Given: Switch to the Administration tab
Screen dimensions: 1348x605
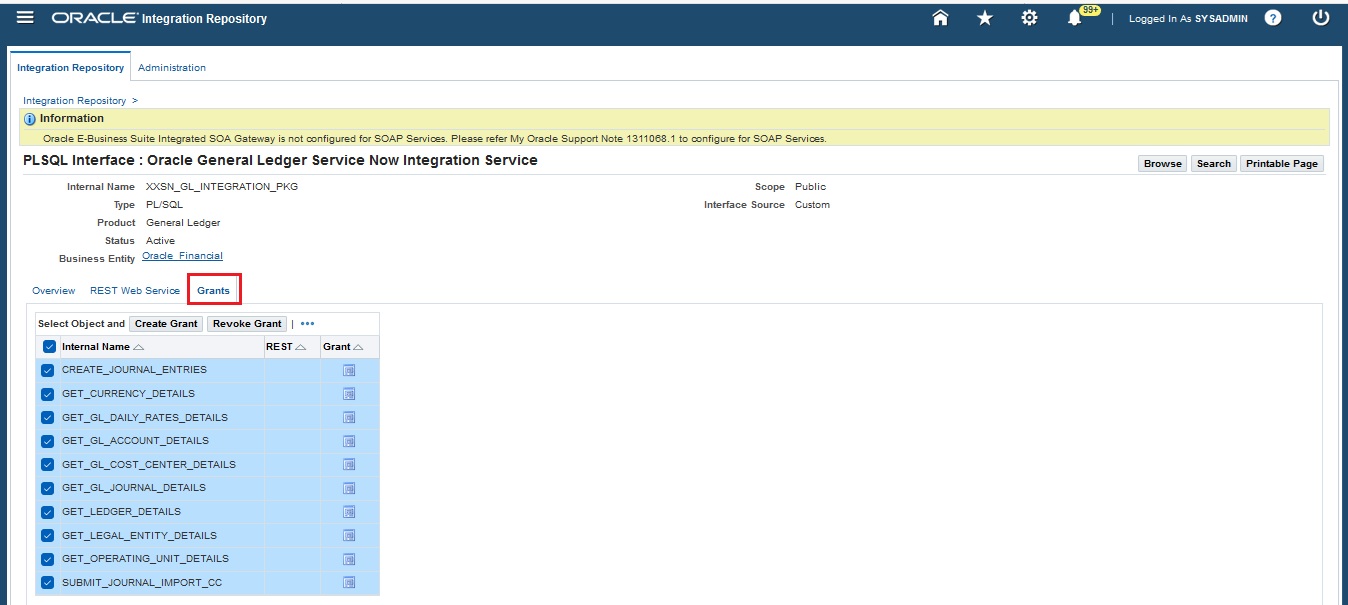Looking at the screenshot, I should [x=172, y=68].
